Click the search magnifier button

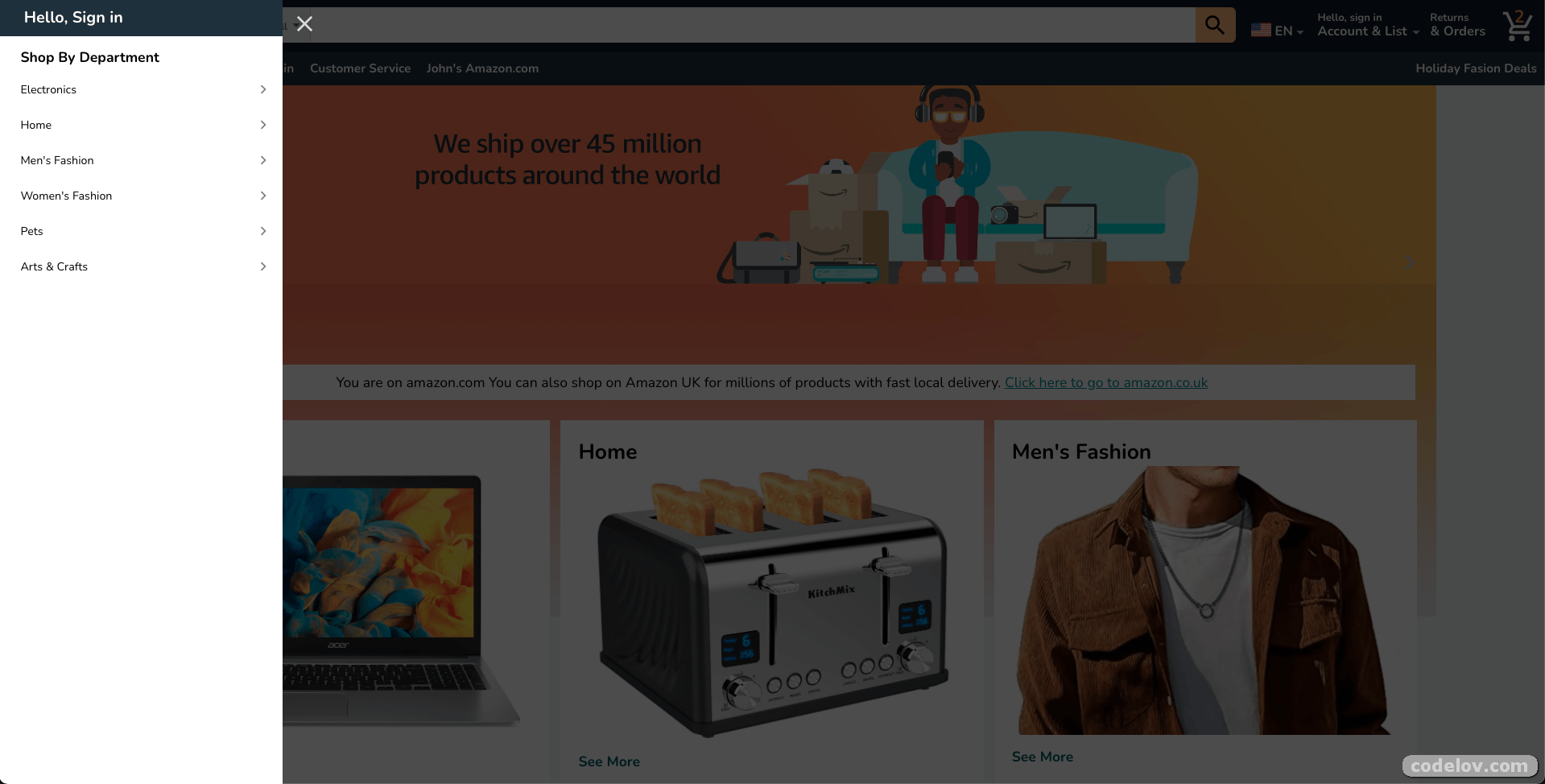[1215, 25]
